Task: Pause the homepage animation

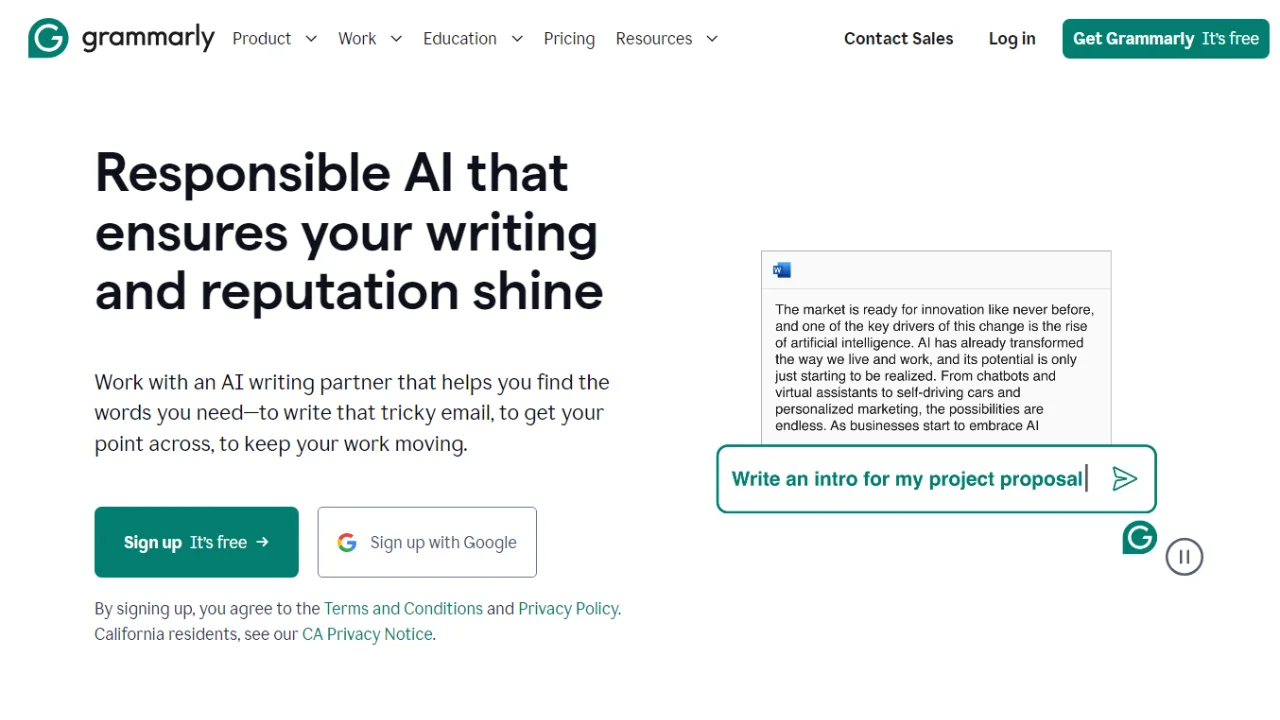Action: tap(1184, 556)
